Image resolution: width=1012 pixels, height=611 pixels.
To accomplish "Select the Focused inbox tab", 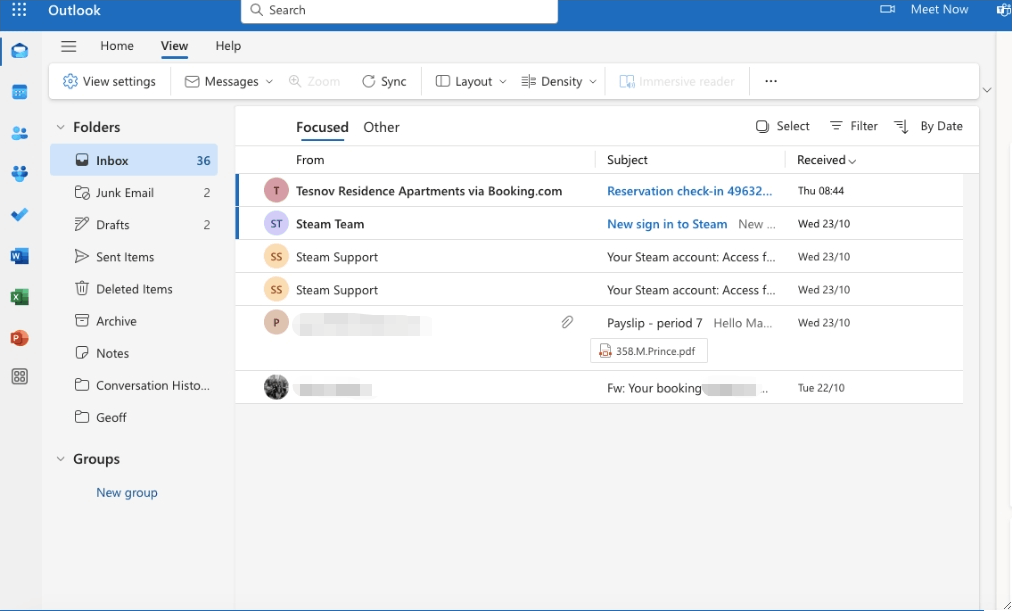I will 322,127.
